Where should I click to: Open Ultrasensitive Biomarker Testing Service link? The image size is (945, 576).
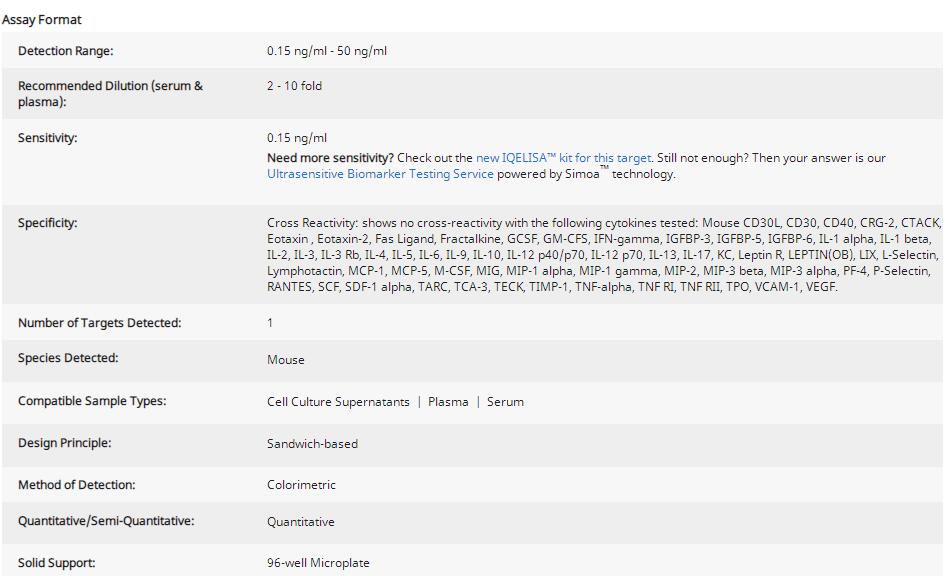coord(380,174)
